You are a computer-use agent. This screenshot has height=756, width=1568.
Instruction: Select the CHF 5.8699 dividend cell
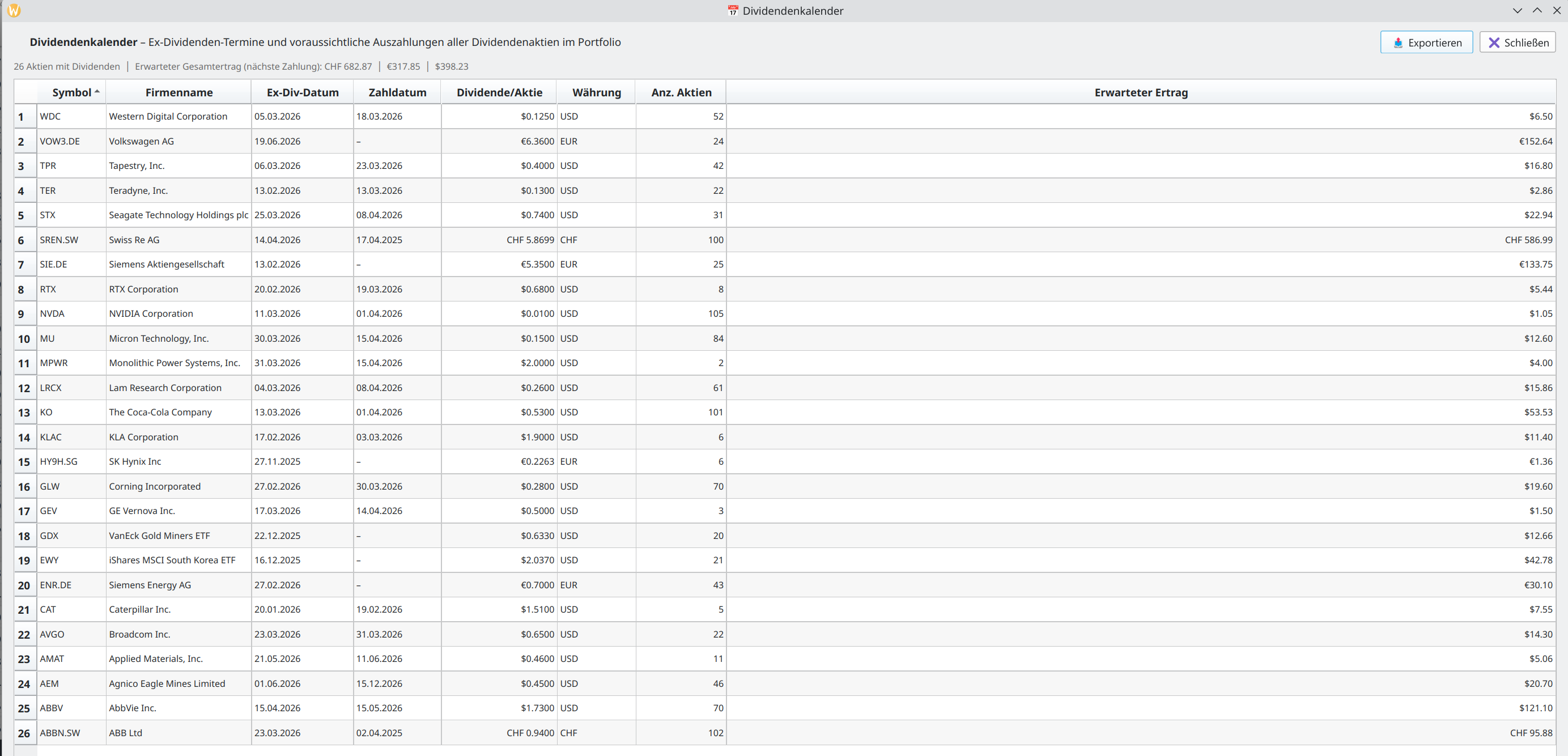499,240
